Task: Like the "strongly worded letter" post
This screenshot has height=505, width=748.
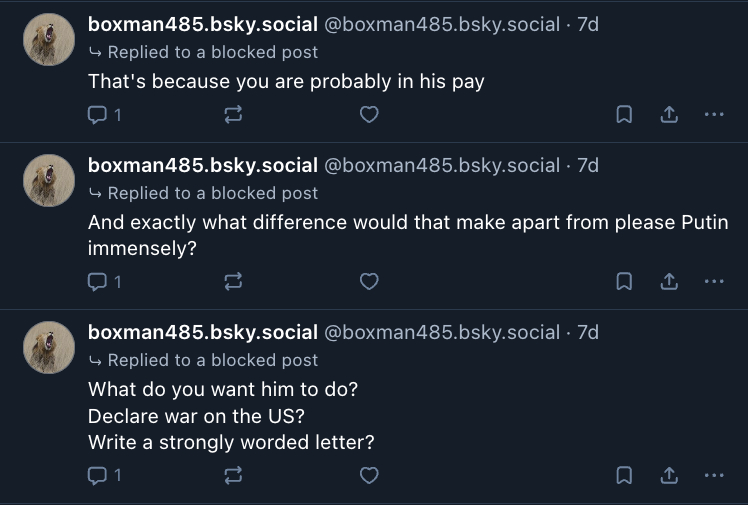Action: [x=369, y=475]
